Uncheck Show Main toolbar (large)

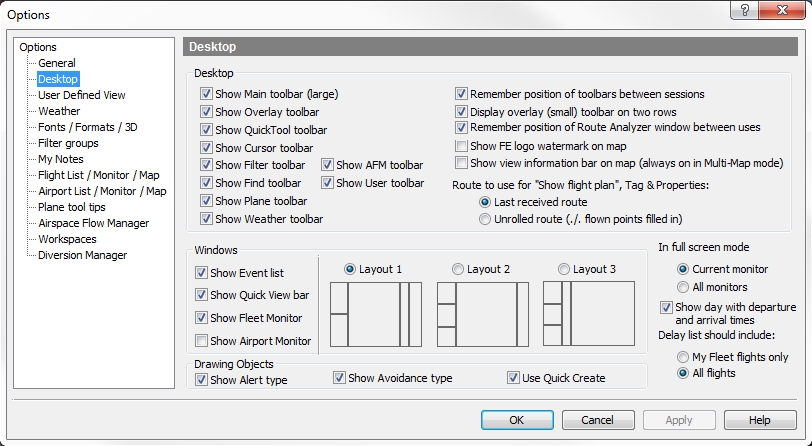click(x=206, y=94)
